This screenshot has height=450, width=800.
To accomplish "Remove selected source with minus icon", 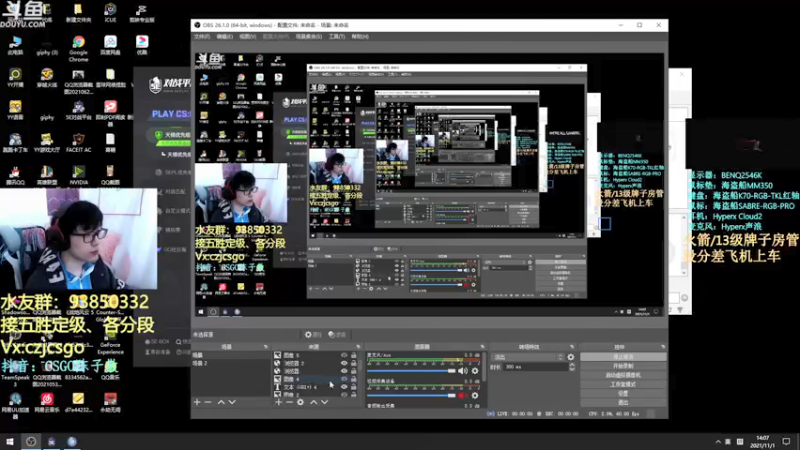I will point(289,403).
